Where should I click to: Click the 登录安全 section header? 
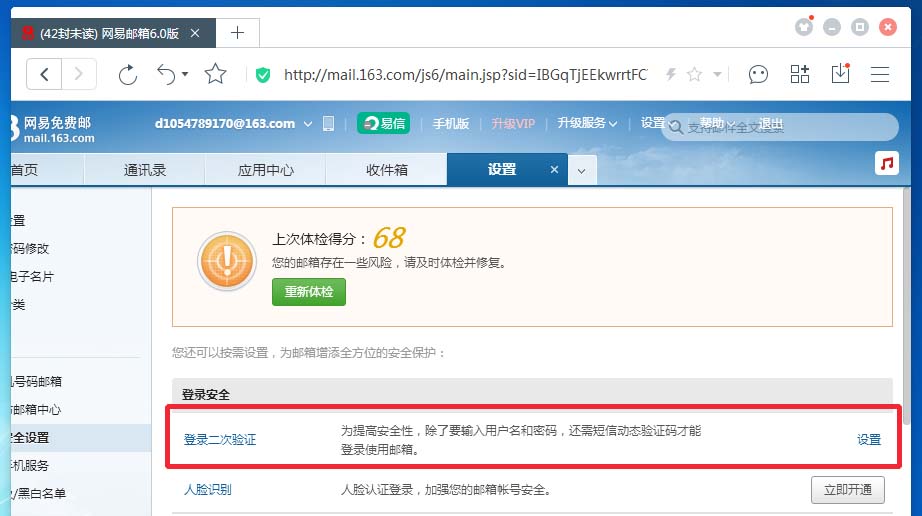tap(205, 394)
